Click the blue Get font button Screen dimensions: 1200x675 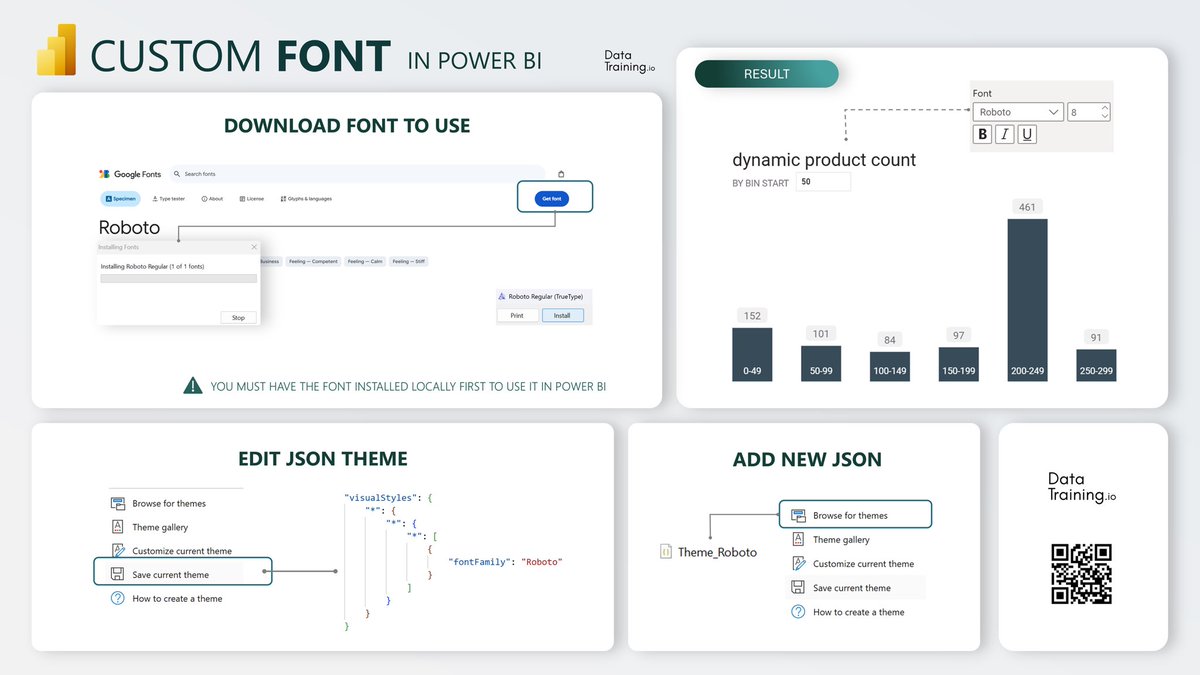pyautogui.click(x=551, y=198)
